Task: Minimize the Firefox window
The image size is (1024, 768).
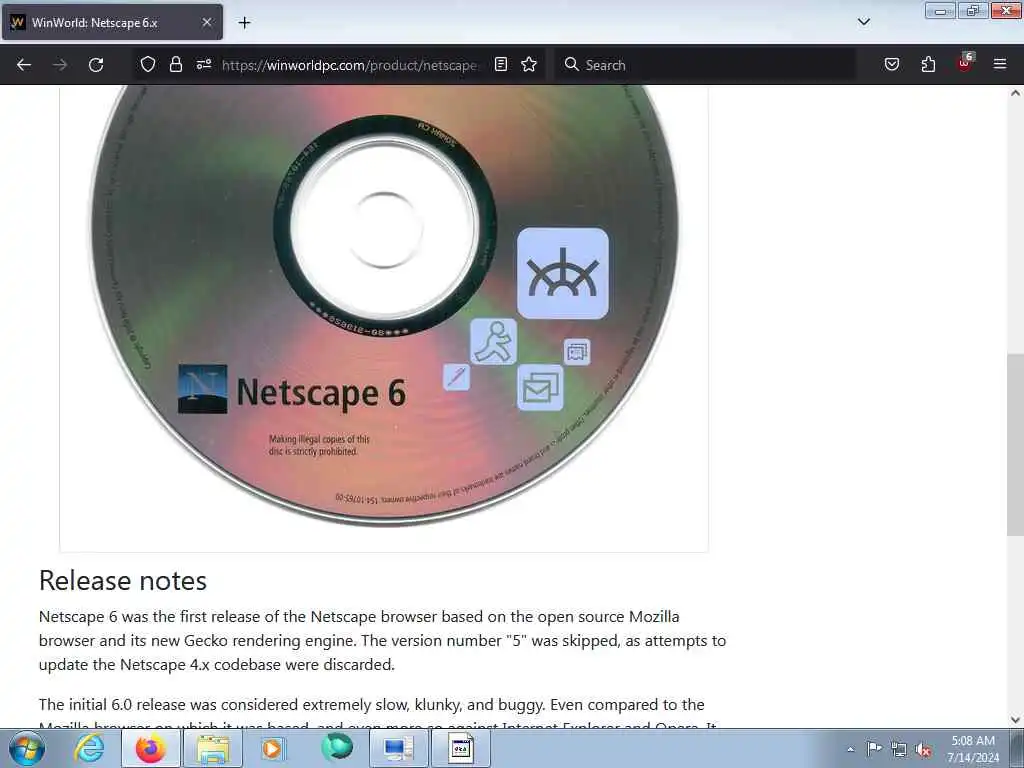Action: coord(940,11)
